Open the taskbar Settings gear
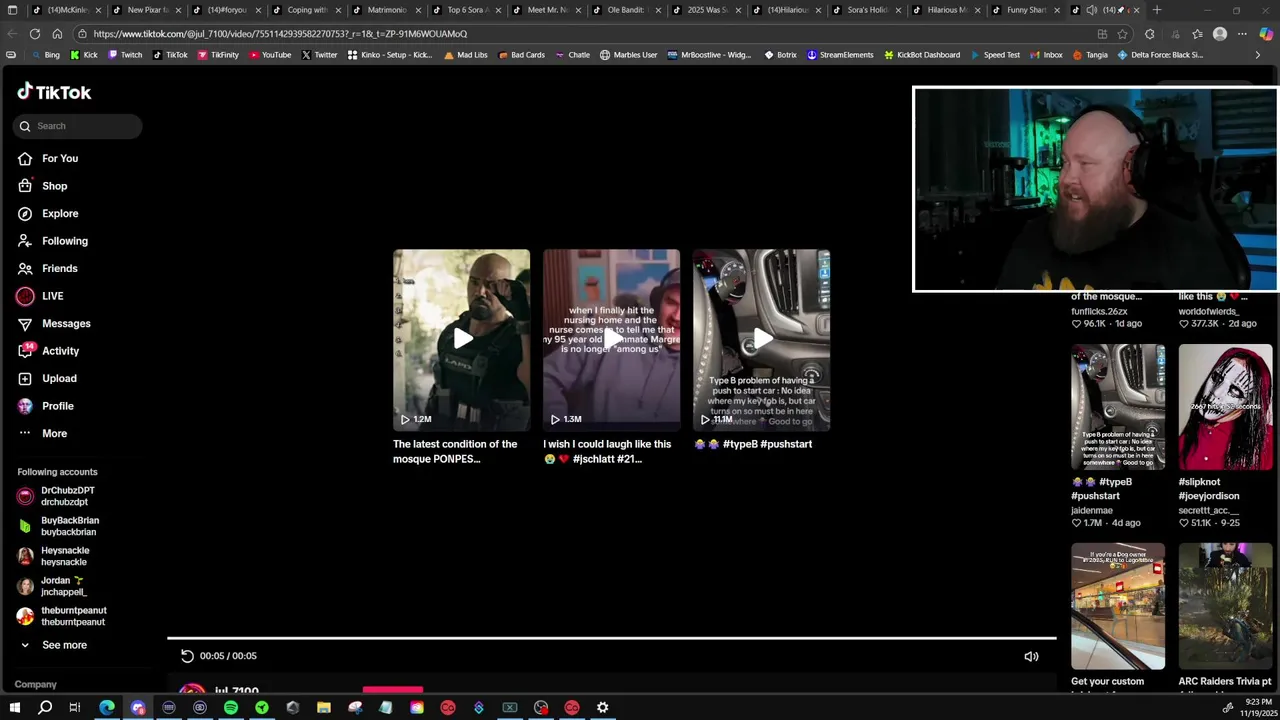This screenshot has width=1280, height=720. 603,708
